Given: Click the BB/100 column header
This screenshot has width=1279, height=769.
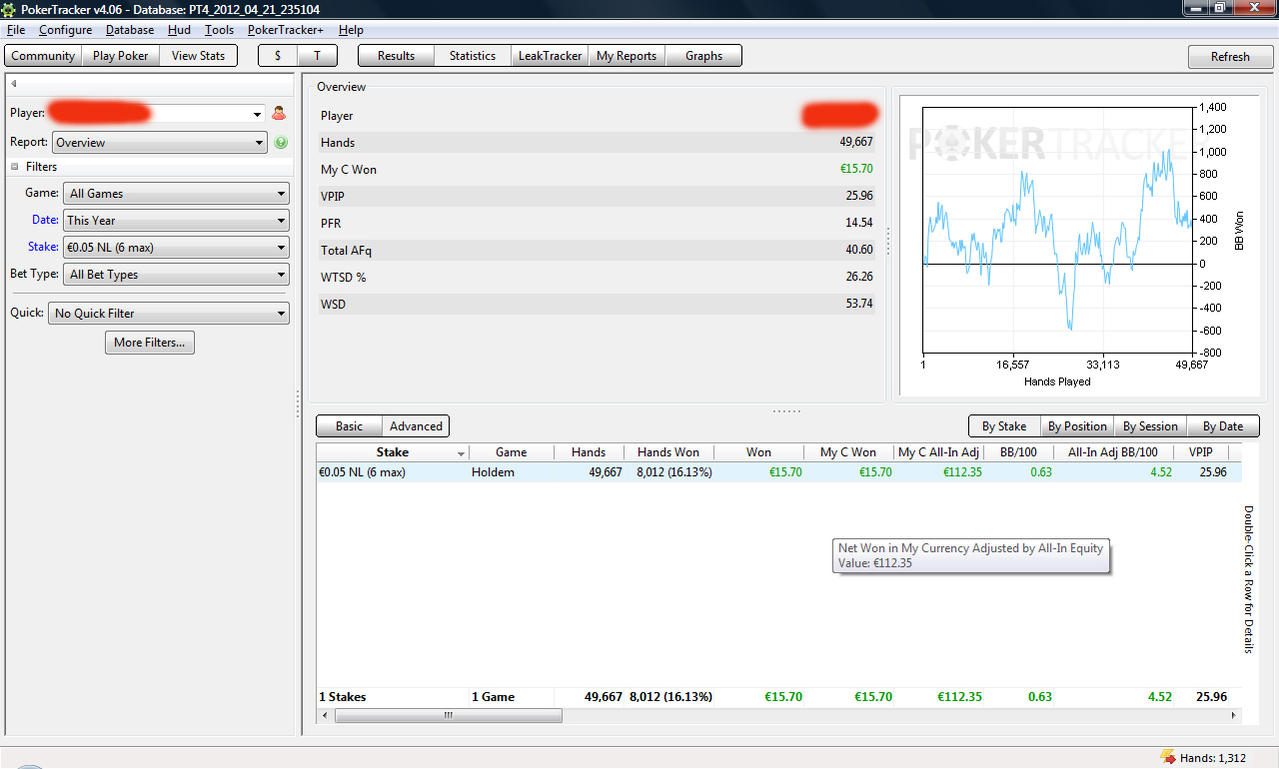Looking at the screenshot, I should click(x=1018, y=453).
